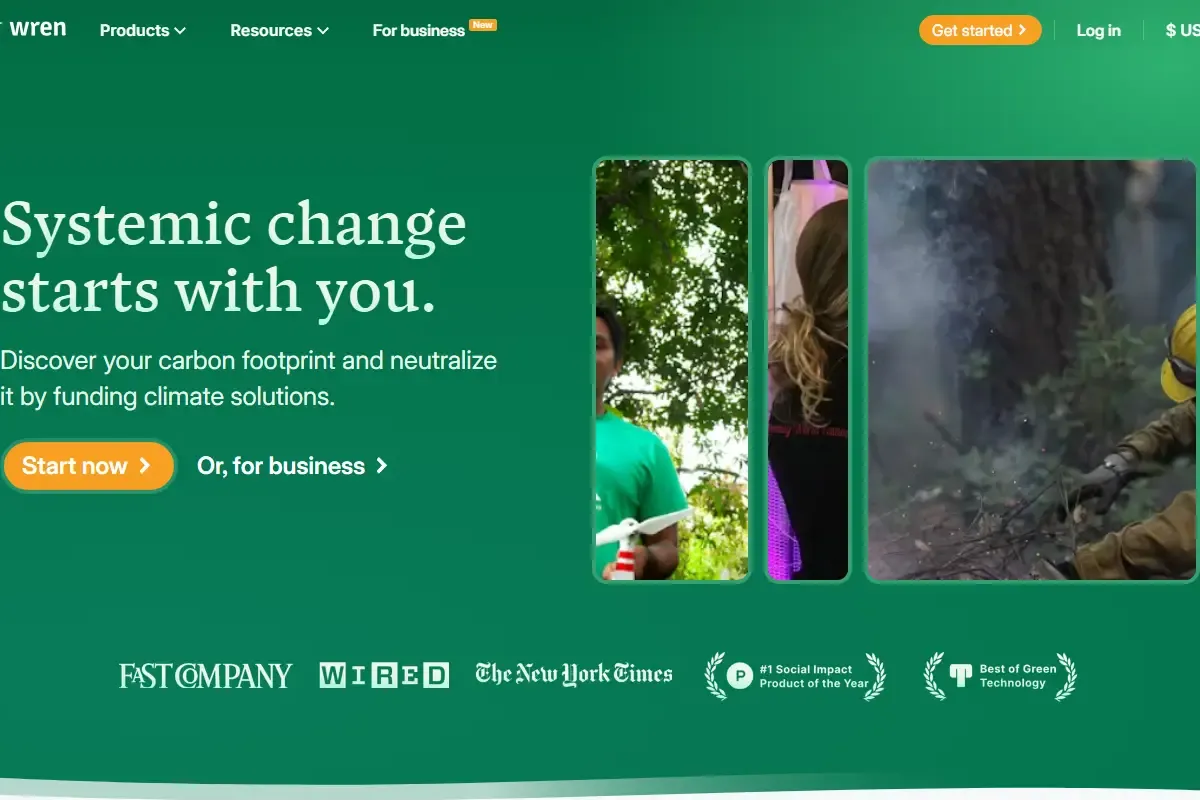This screenshot has height=800, width=1200.
Task: Click the Start now button
Action: 88,466
